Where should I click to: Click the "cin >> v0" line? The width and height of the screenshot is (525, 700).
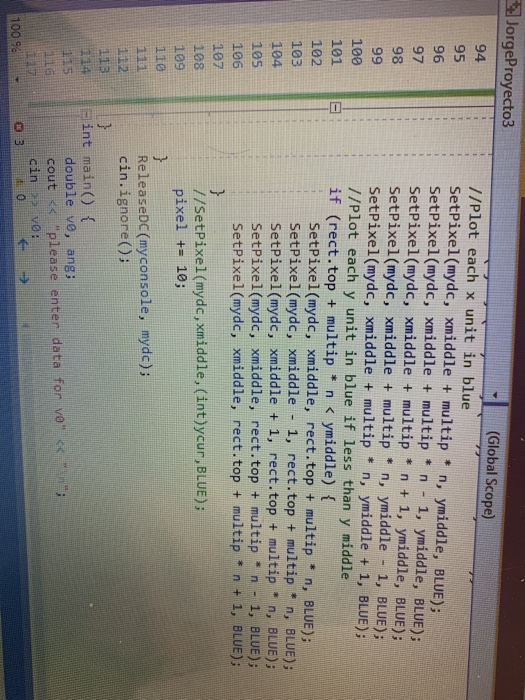tap(34, 196)
